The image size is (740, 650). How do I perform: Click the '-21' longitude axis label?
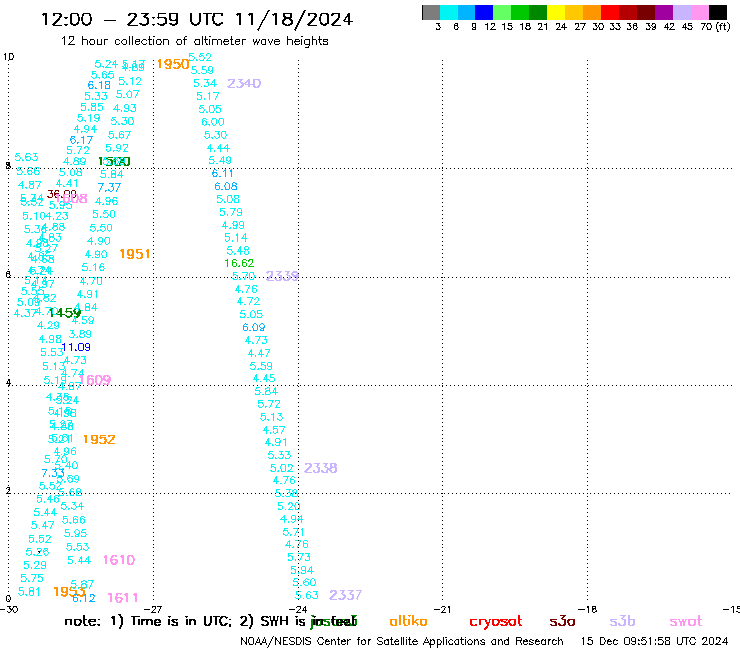[x=442, y=609]
